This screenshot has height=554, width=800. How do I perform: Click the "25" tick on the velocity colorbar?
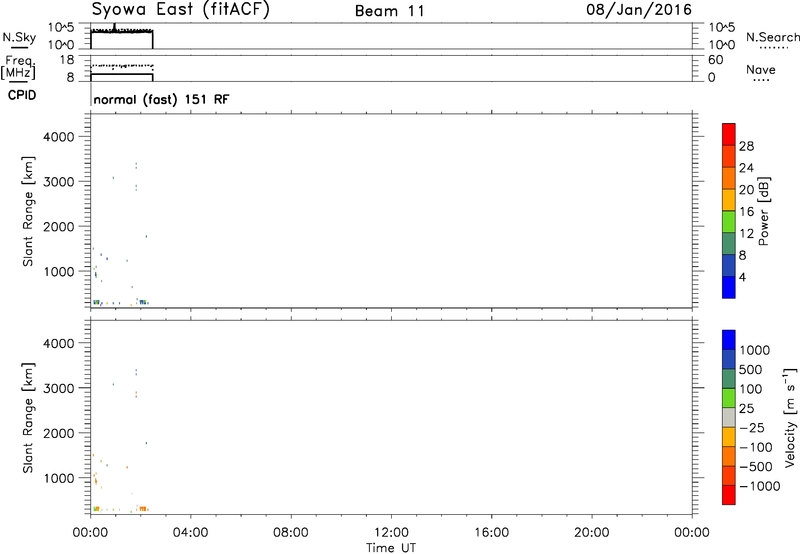(x=746, y=409)
